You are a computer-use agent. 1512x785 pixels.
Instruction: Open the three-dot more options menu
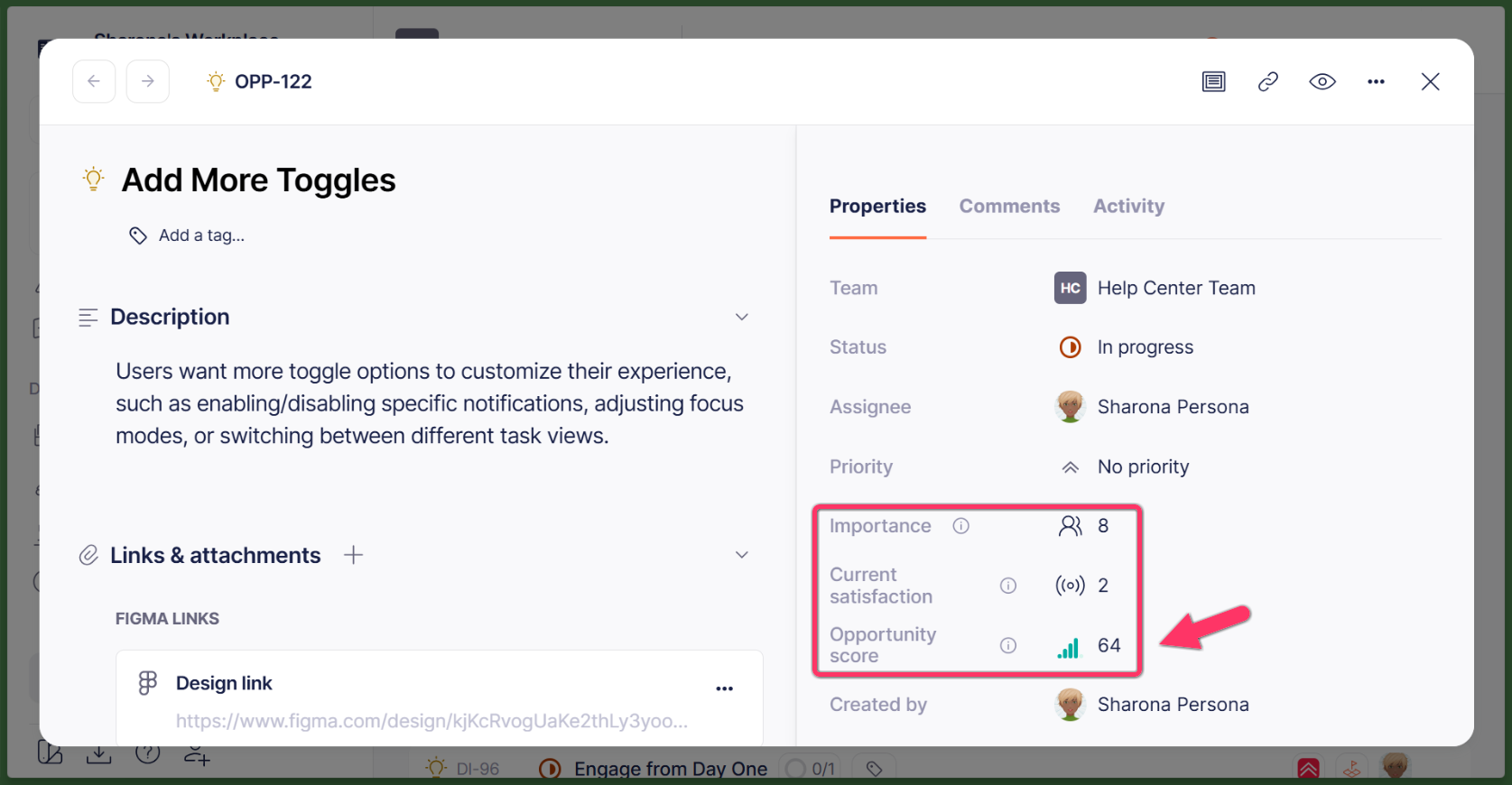coord(1376,82)
